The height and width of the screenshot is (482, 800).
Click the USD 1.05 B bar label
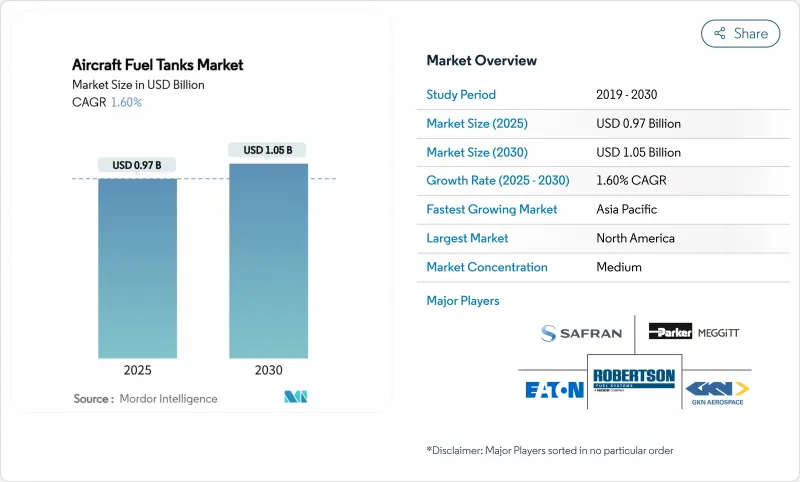coord(268,150)
